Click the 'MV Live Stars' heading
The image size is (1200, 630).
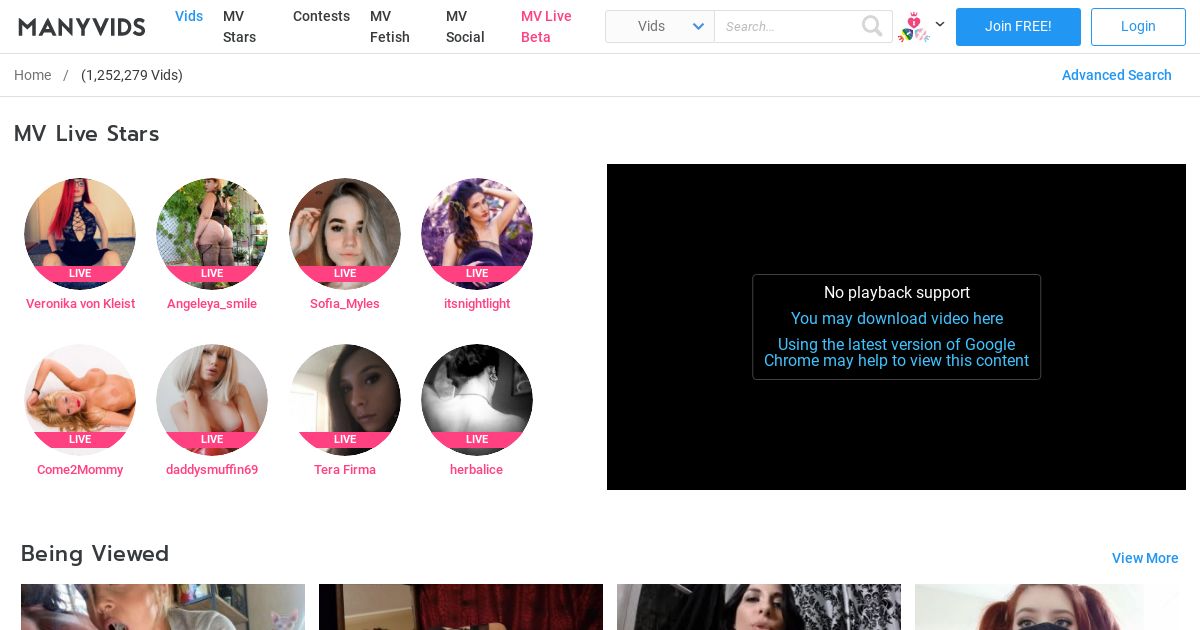tap(87, 134)
